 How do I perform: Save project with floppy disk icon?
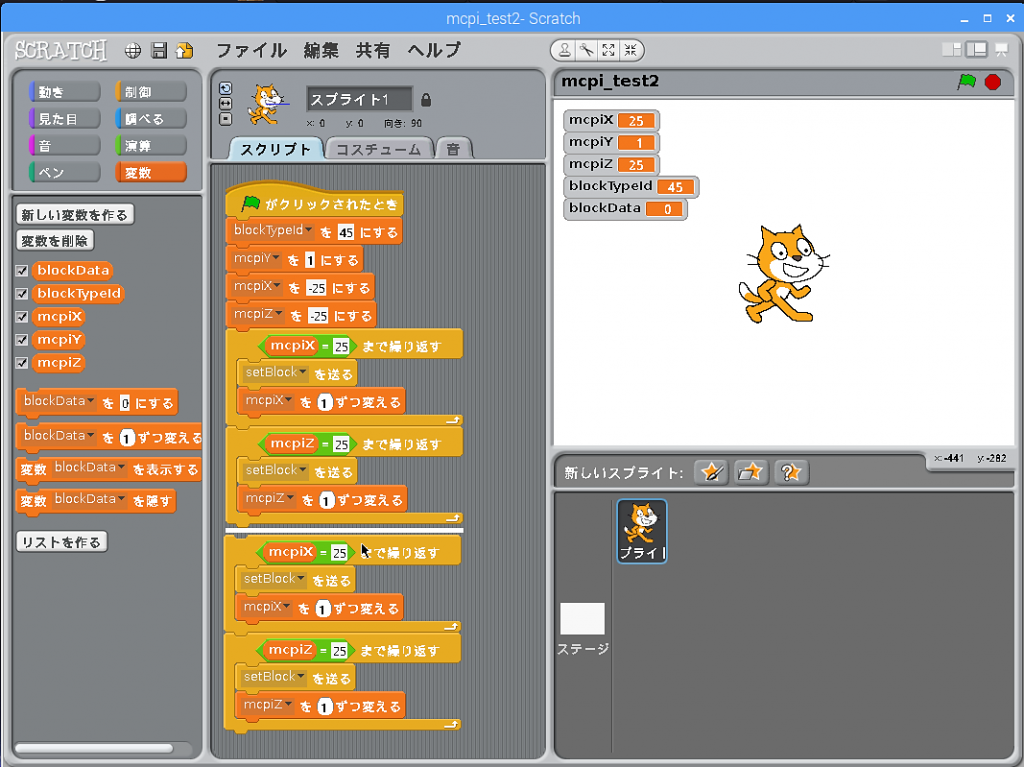click(159, 51)
